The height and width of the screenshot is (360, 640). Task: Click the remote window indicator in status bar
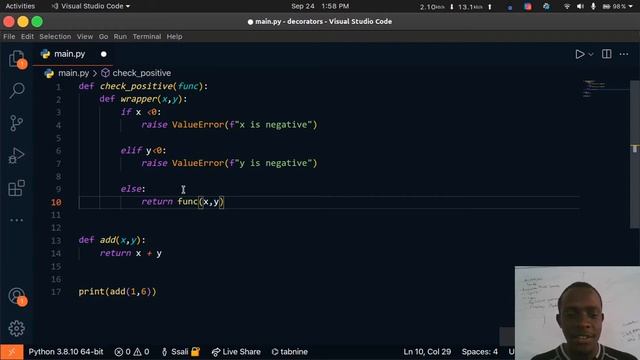click(x=11, y=352)
